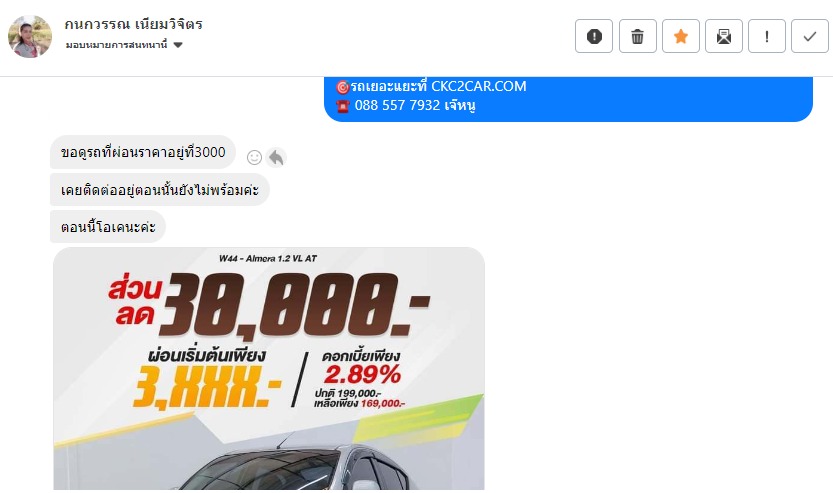Mark conversation unread with envelope icon
Image resolution: width=833 pixels, height=493 pixels.
pos(724,36)
